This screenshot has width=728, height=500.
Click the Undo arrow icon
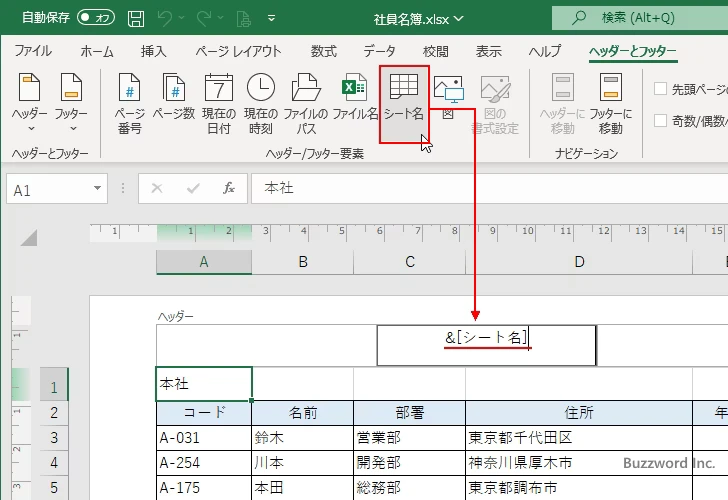point(165,19)
